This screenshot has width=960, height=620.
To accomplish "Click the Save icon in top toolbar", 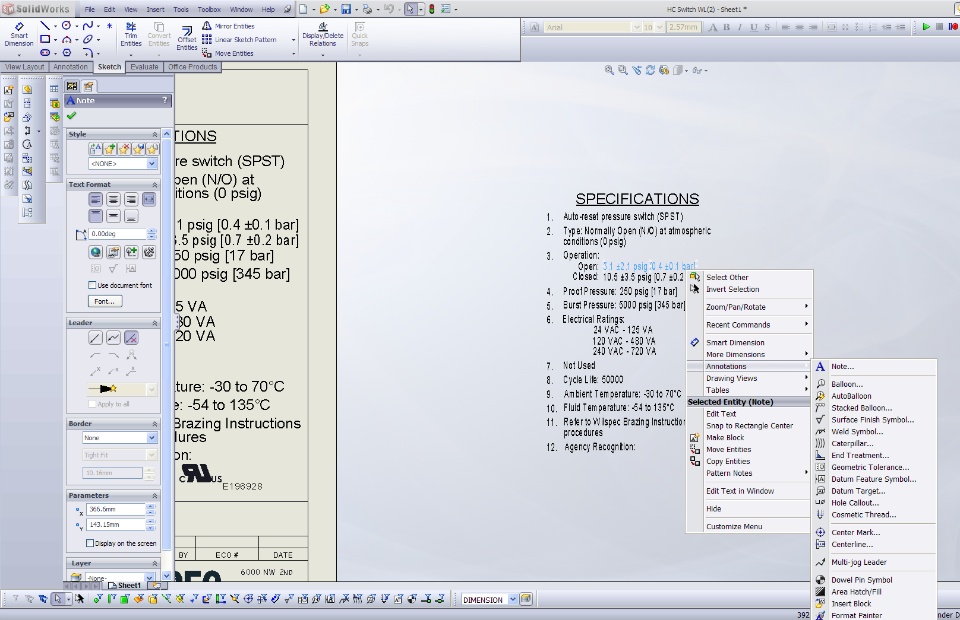I will (x=346, y=9).
